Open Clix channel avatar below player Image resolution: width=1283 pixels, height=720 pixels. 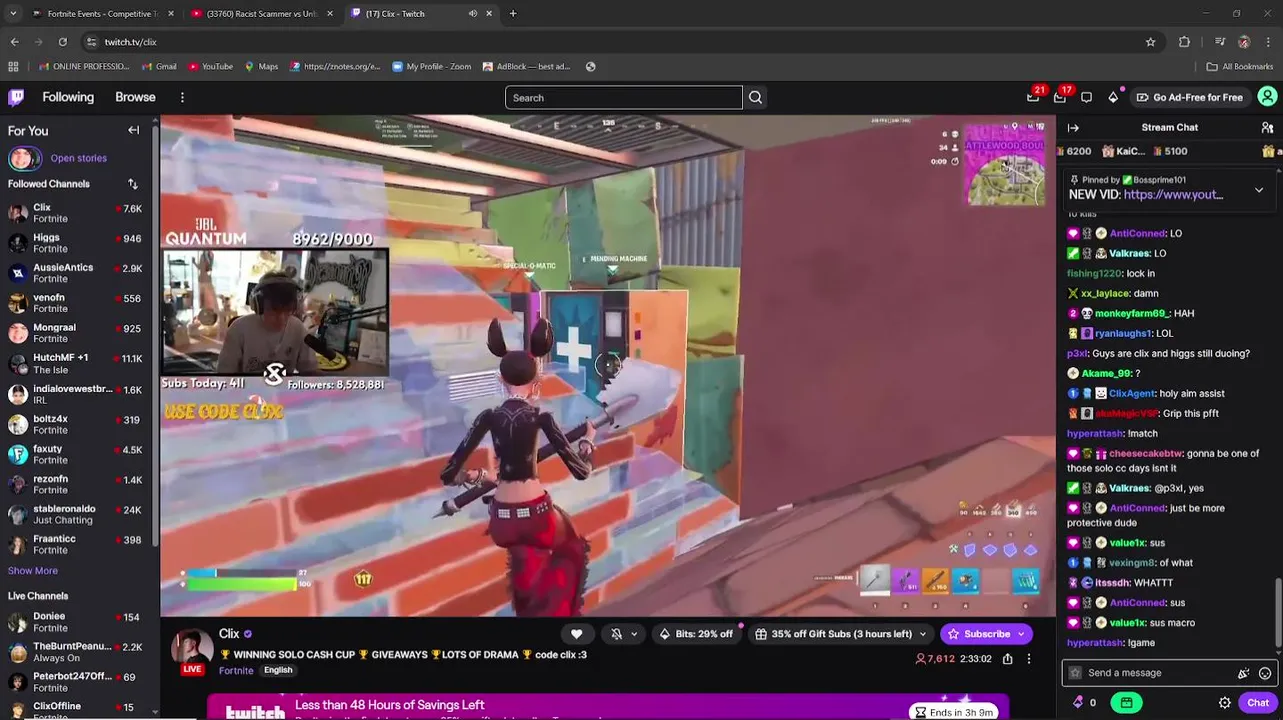tap(192, 649)
